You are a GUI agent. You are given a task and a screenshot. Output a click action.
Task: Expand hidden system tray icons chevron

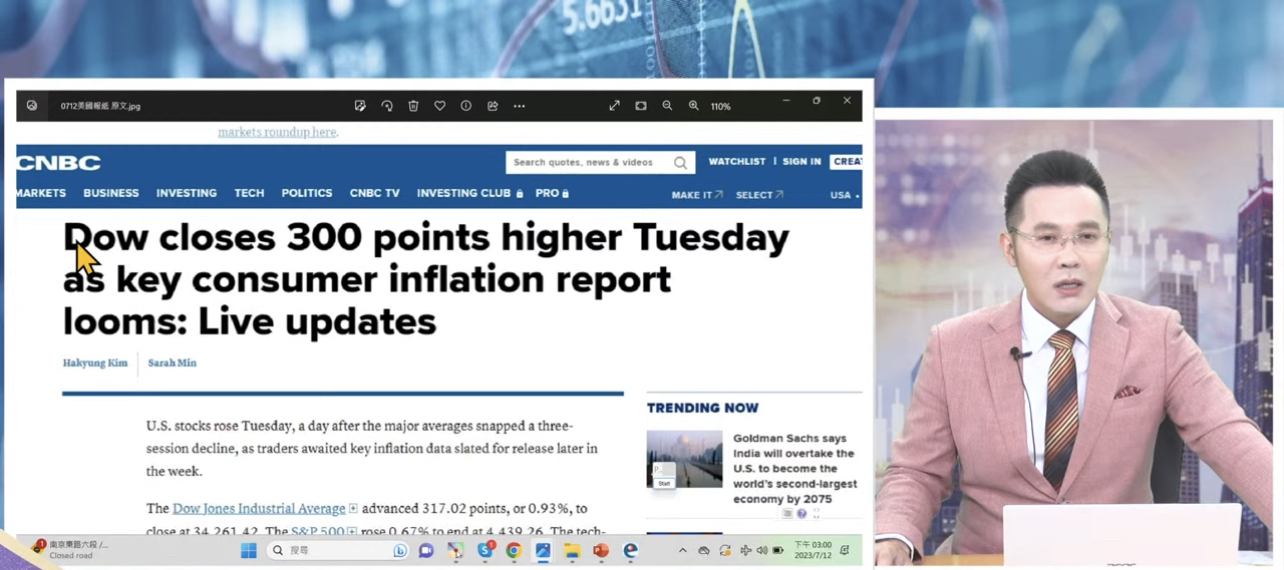(683, 550)
